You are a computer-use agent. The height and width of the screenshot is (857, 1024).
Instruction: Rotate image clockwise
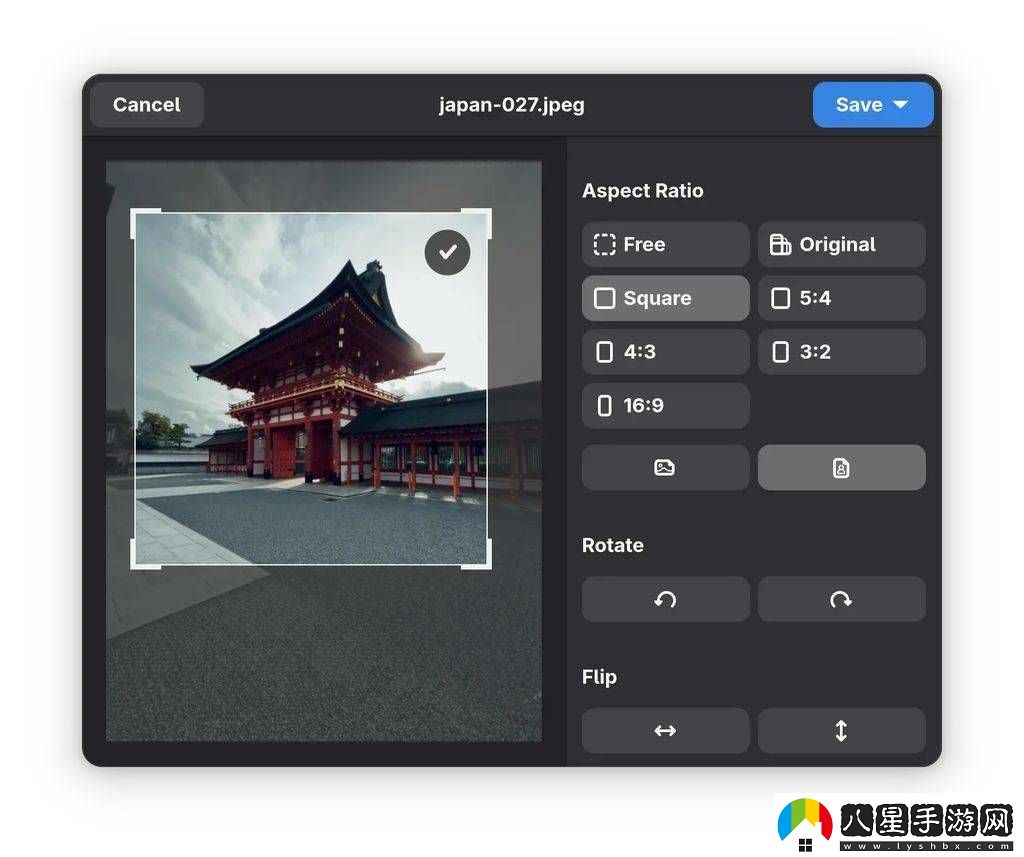841,599
